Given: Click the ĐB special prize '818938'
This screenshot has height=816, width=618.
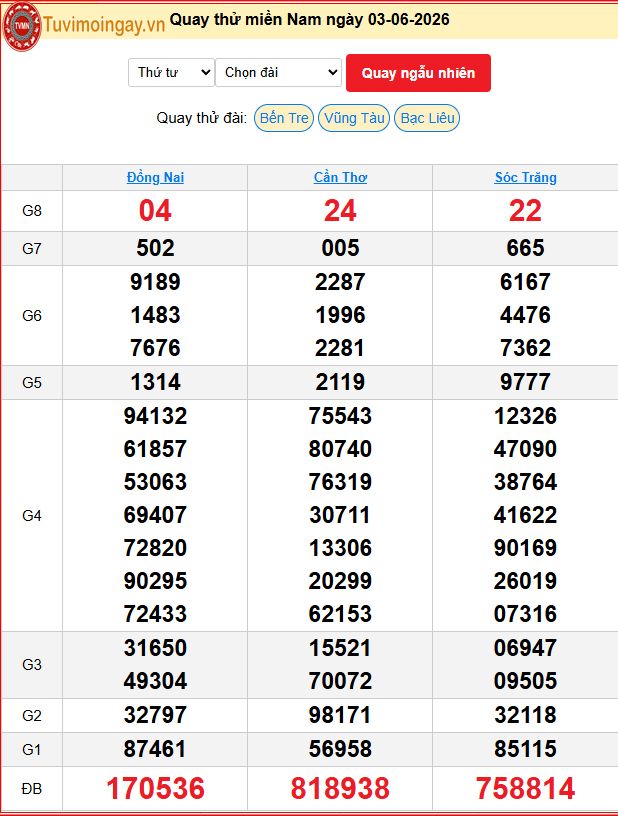Looking at the screenshot, I should pos(340,788).
